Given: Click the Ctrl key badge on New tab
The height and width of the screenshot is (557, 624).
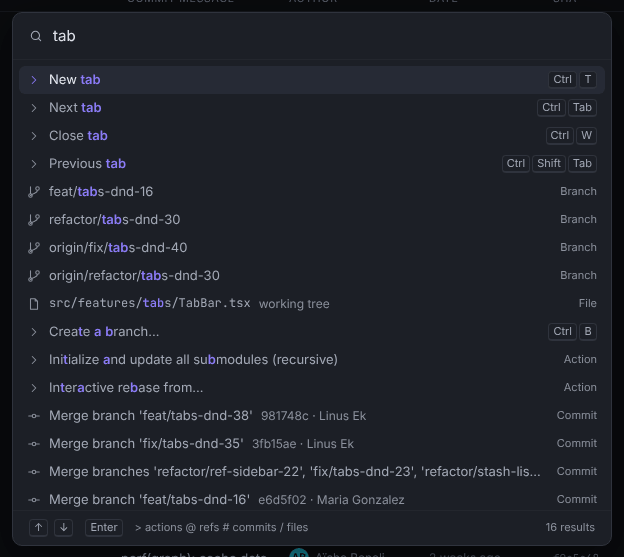Looking at the screenshot, I should click(562, 80).
